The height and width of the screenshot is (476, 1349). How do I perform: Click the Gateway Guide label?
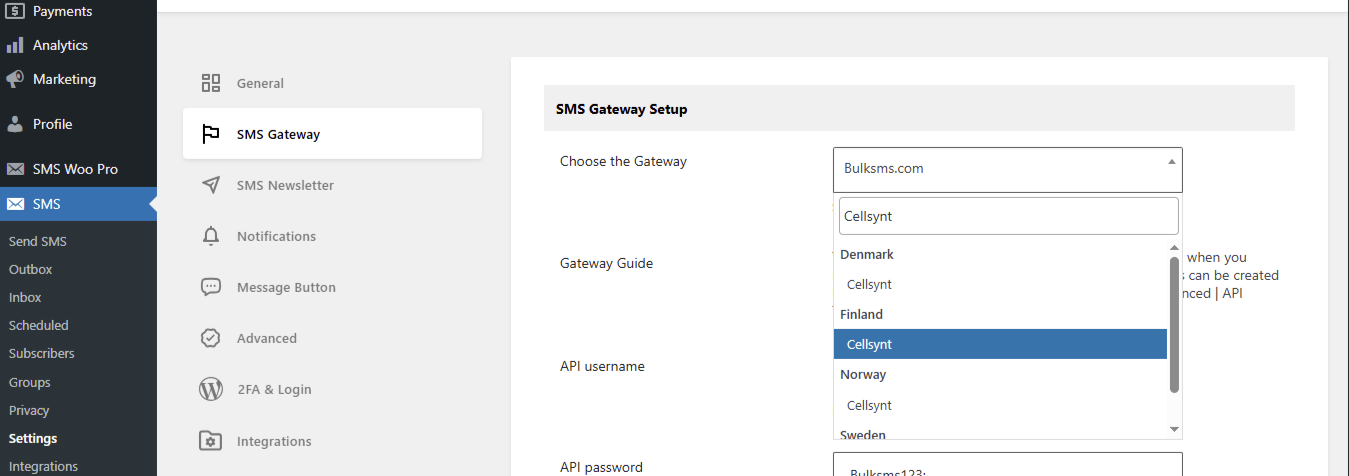(606, 263)
